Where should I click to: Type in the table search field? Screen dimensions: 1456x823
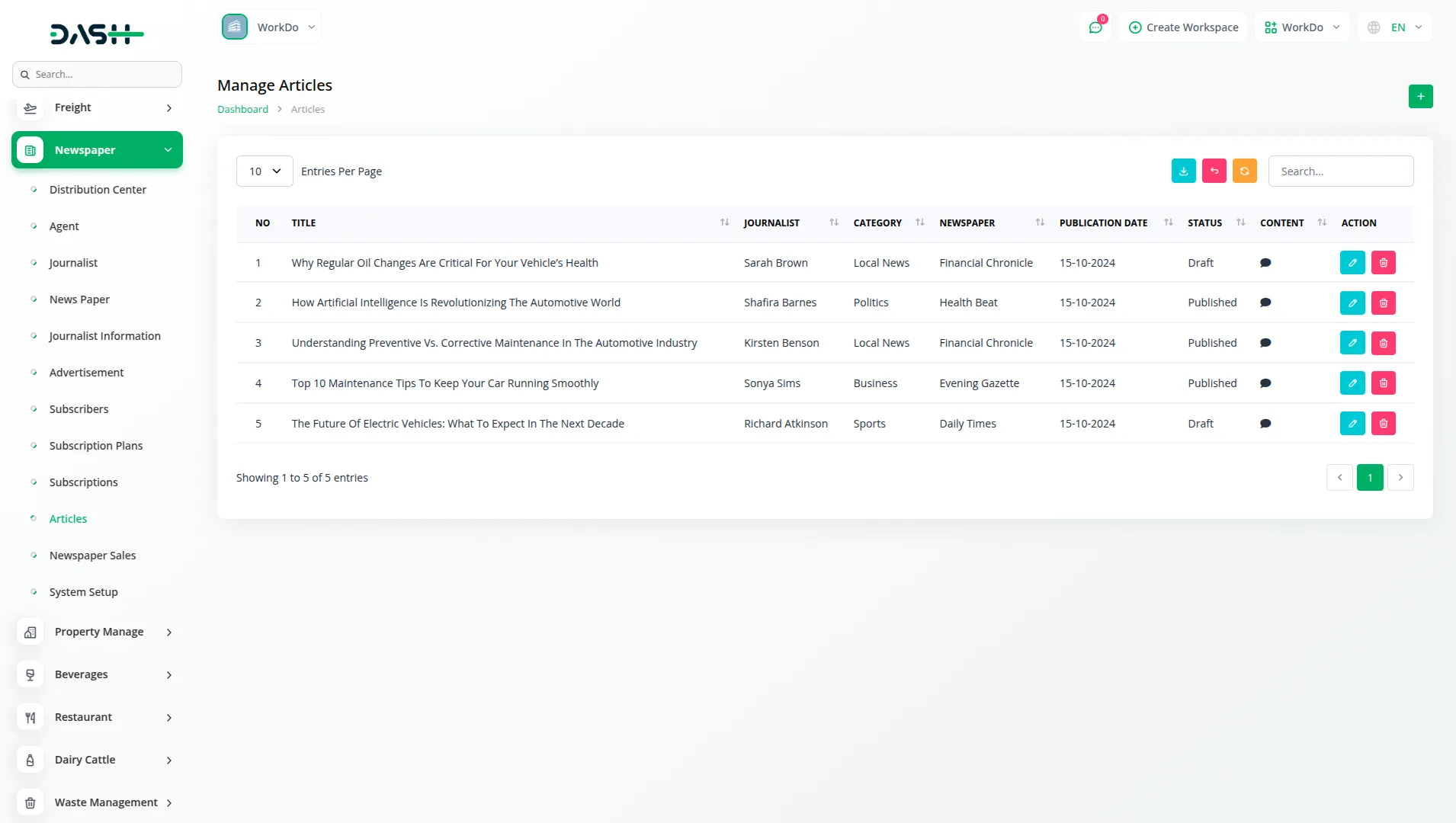[1341, 171]
